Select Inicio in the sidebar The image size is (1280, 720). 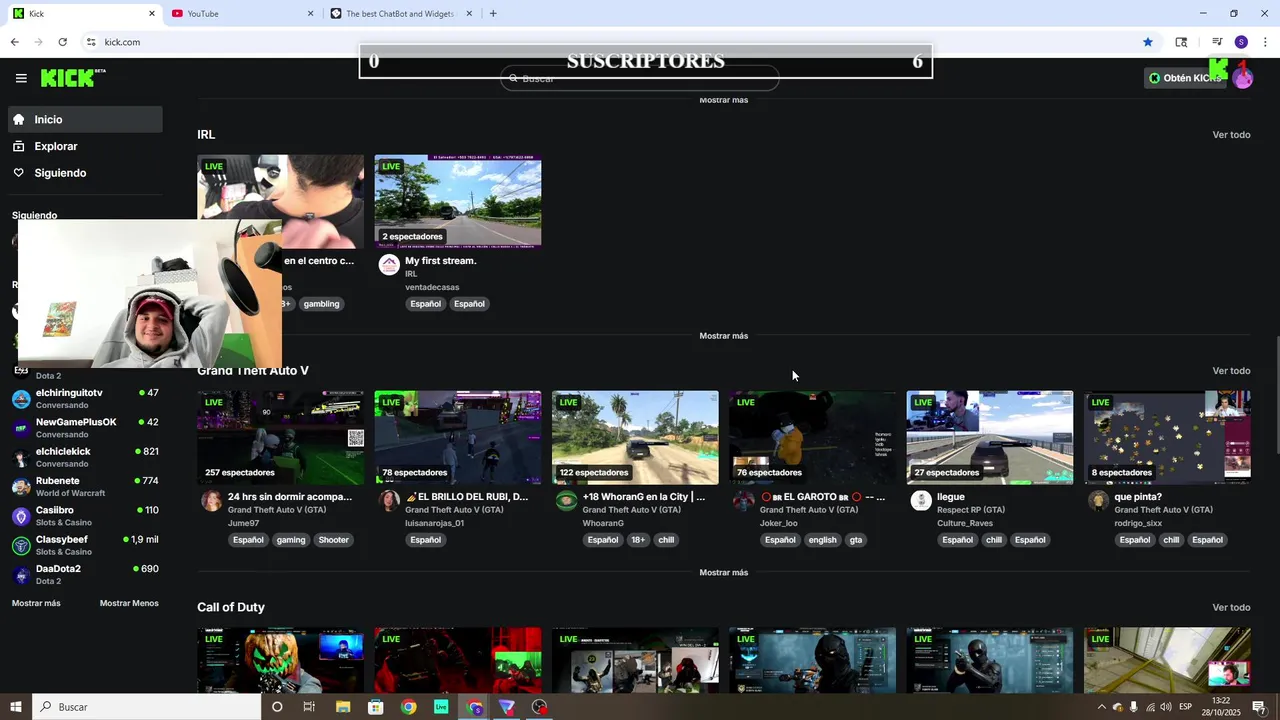tap(86, 119)
